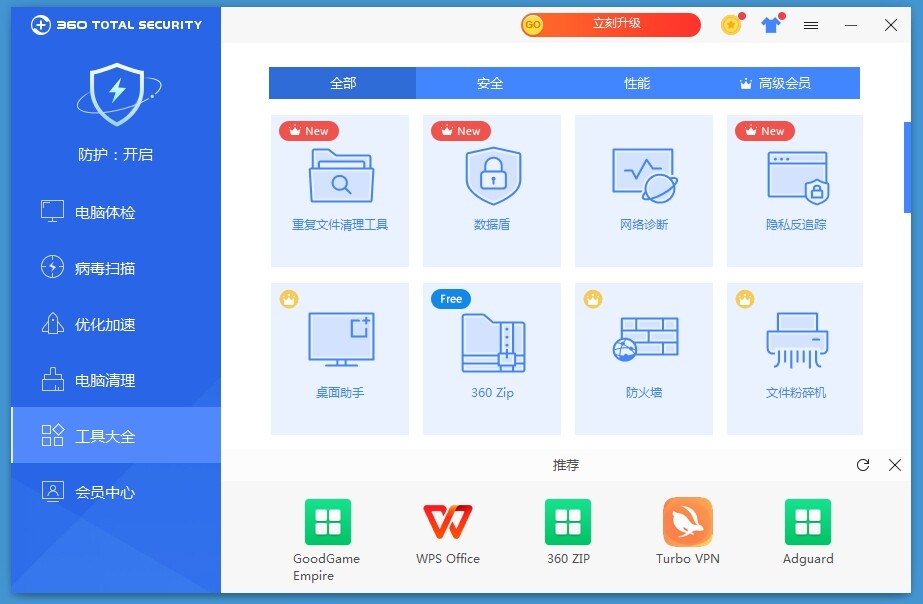This screenshot has width=923, height=604.
Task: Click the vertical scrollbar of the tools list
Action: (908, 167)
